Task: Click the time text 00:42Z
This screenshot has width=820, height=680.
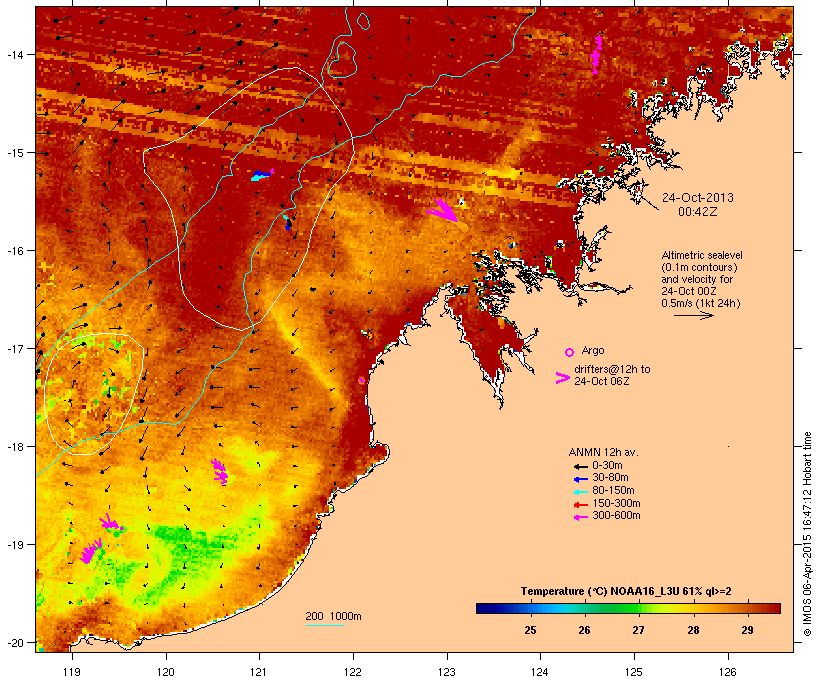Action: coord(698,212)
